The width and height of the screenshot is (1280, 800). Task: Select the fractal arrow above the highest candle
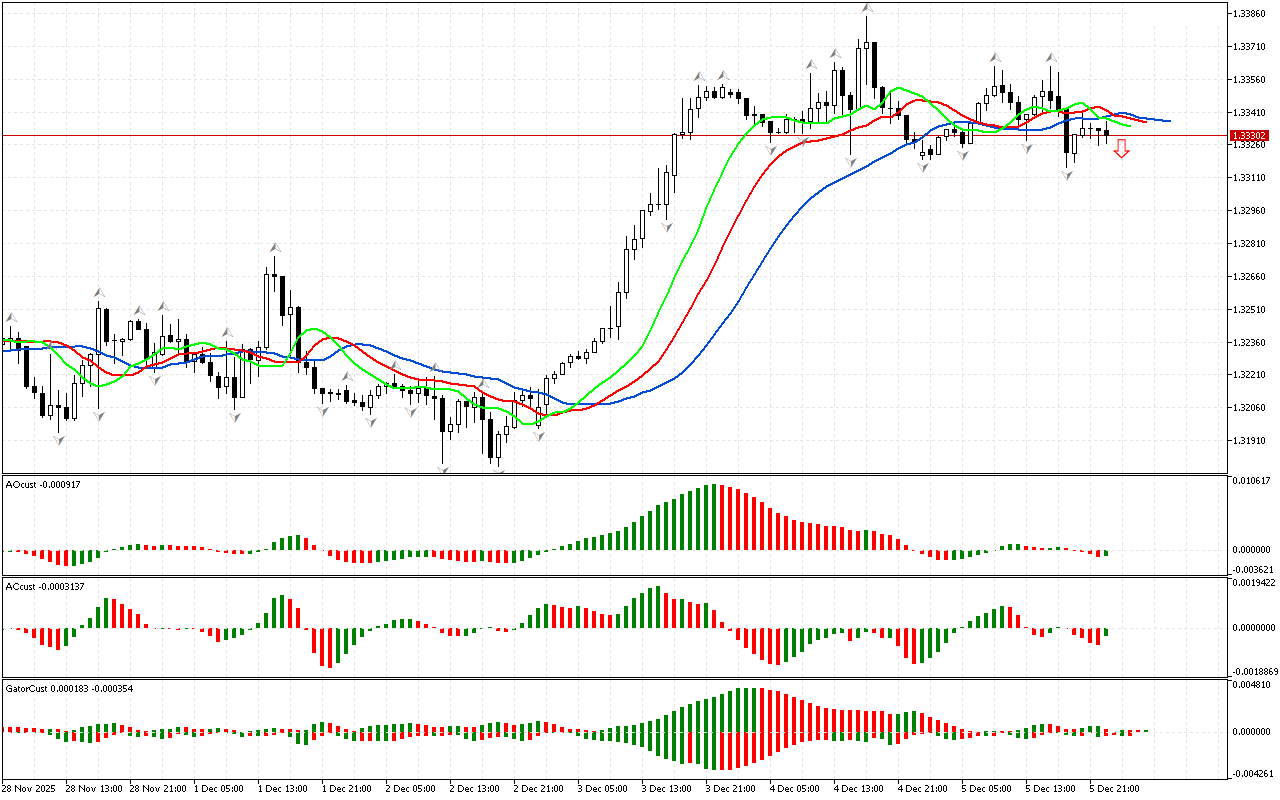click(867, 8)
